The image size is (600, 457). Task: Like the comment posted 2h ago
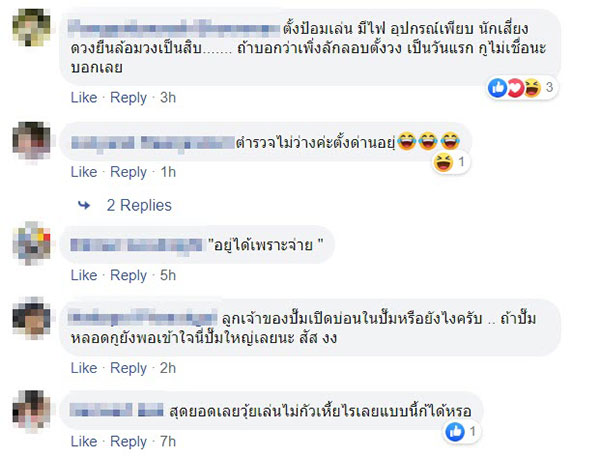click(84, 368)
